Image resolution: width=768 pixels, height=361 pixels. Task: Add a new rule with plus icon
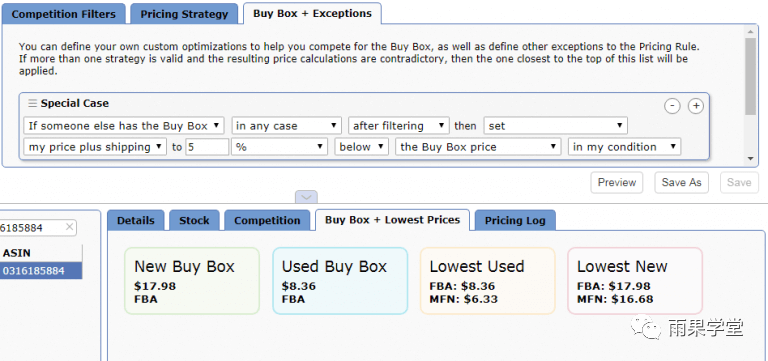[696, 105]
